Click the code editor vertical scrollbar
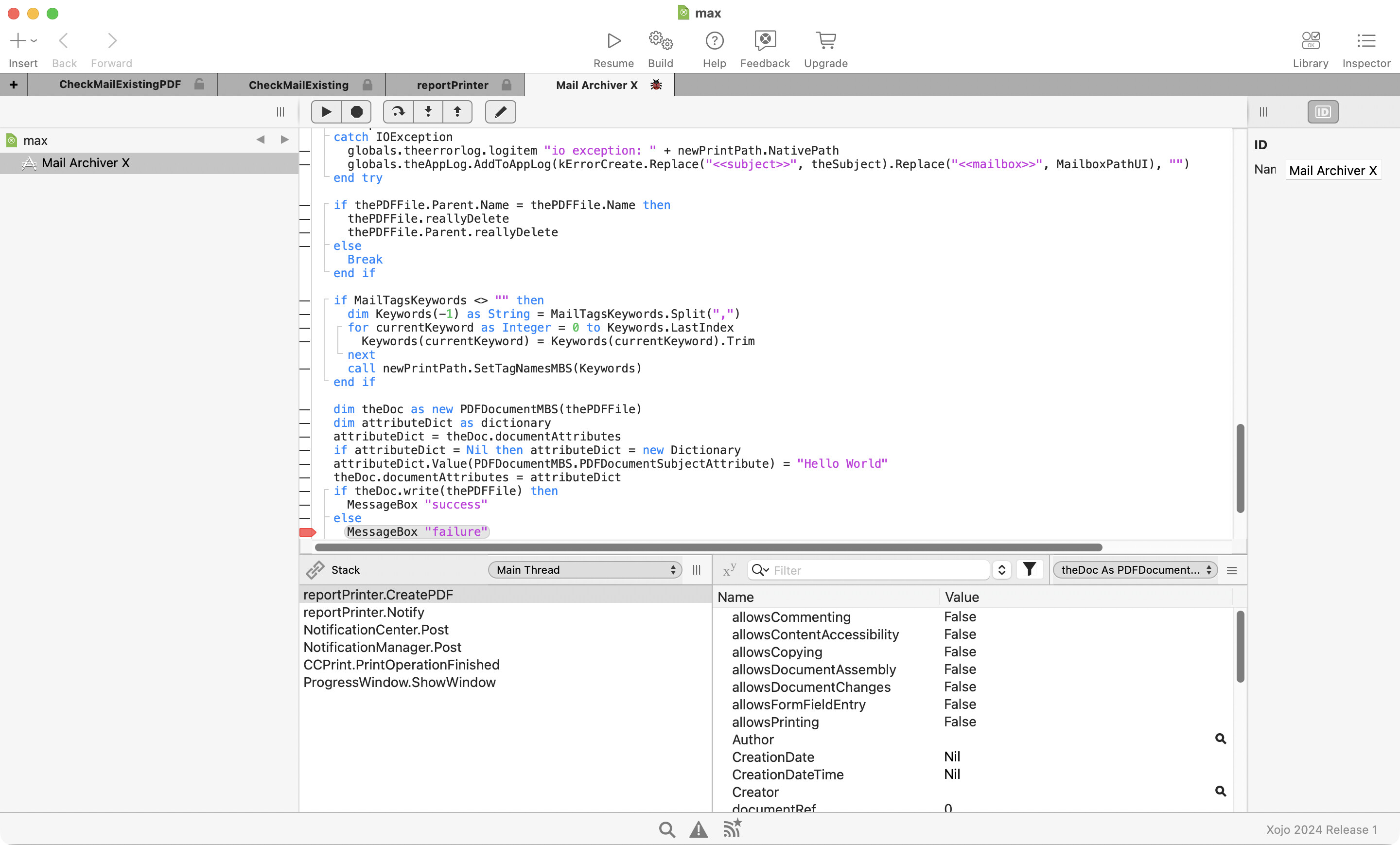 (x=1240, y=468)
